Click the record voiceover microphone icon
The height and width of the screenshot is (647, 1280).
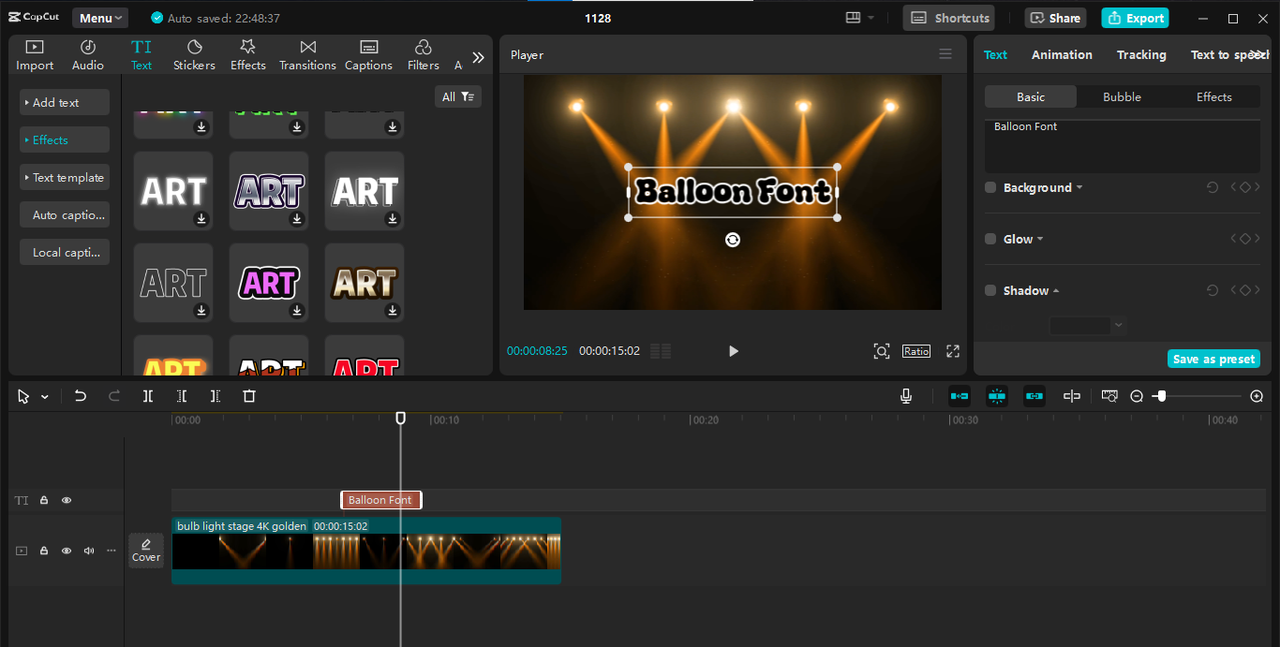point(906,396)
